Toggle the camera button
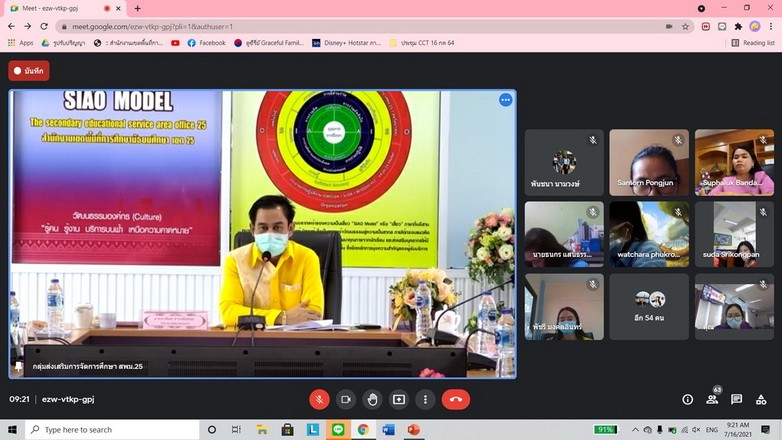This screenshot has width=782, height=440. (x=346, y=399)
